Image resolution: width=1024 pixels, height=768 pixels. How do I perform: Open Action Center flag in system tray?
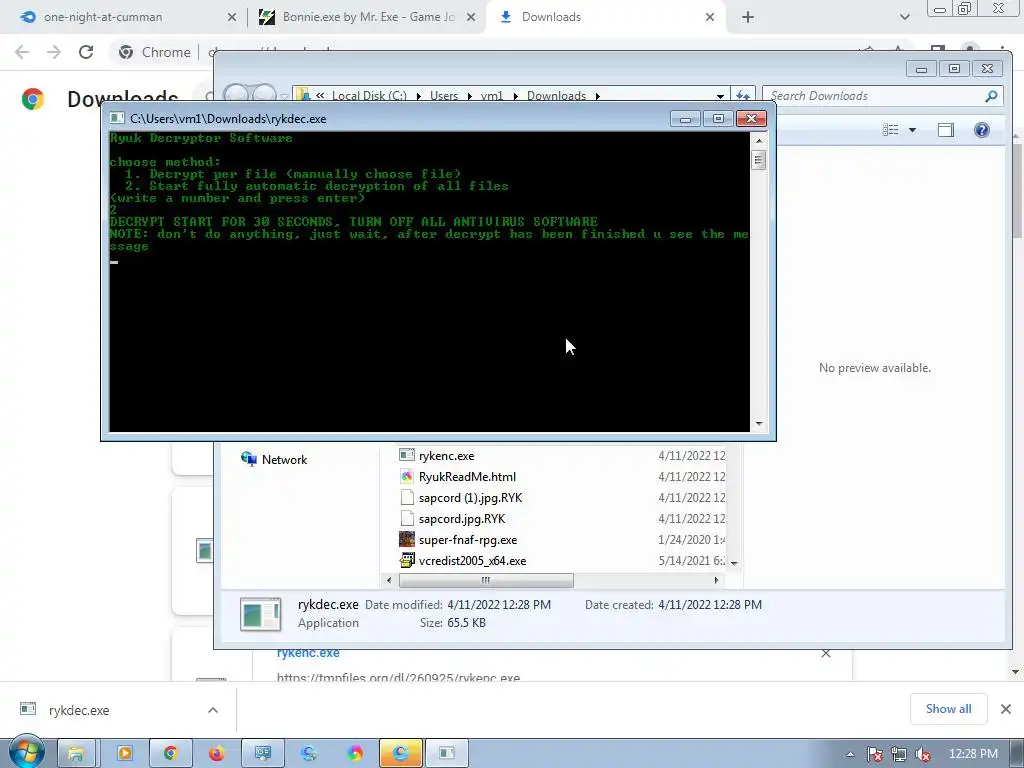[x=874, y=754]
